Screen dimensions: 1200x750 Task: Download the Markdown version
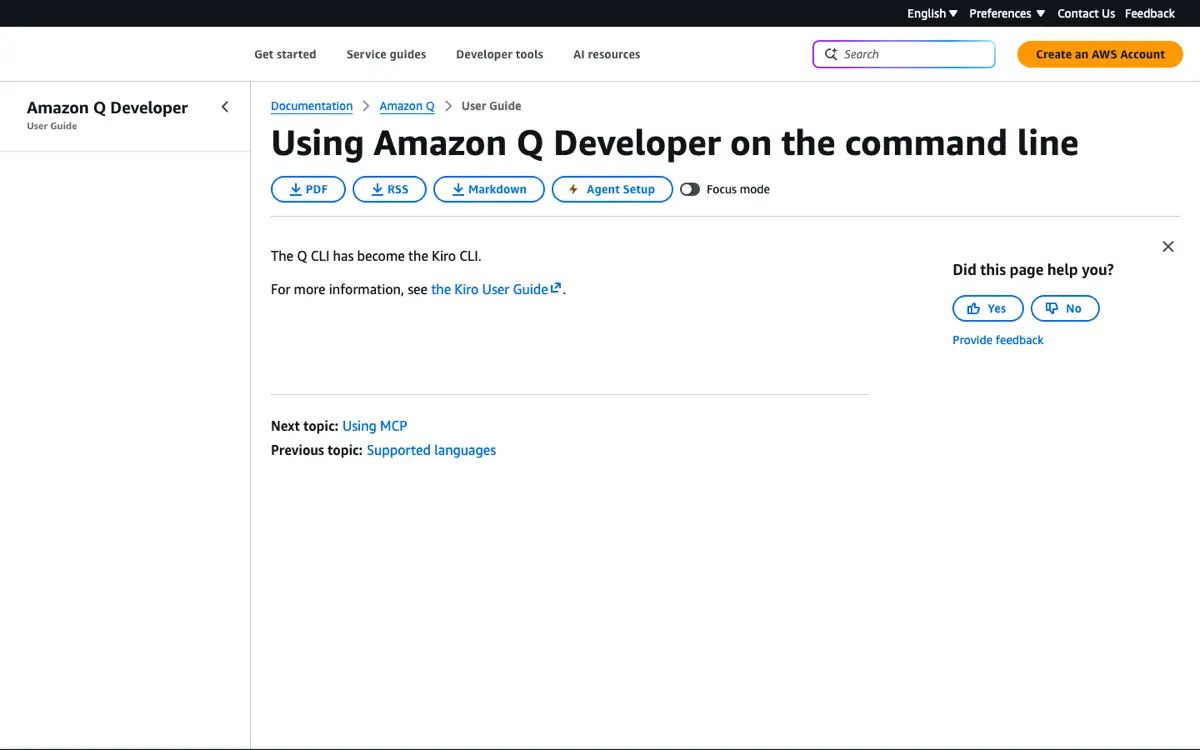[489, 189]
